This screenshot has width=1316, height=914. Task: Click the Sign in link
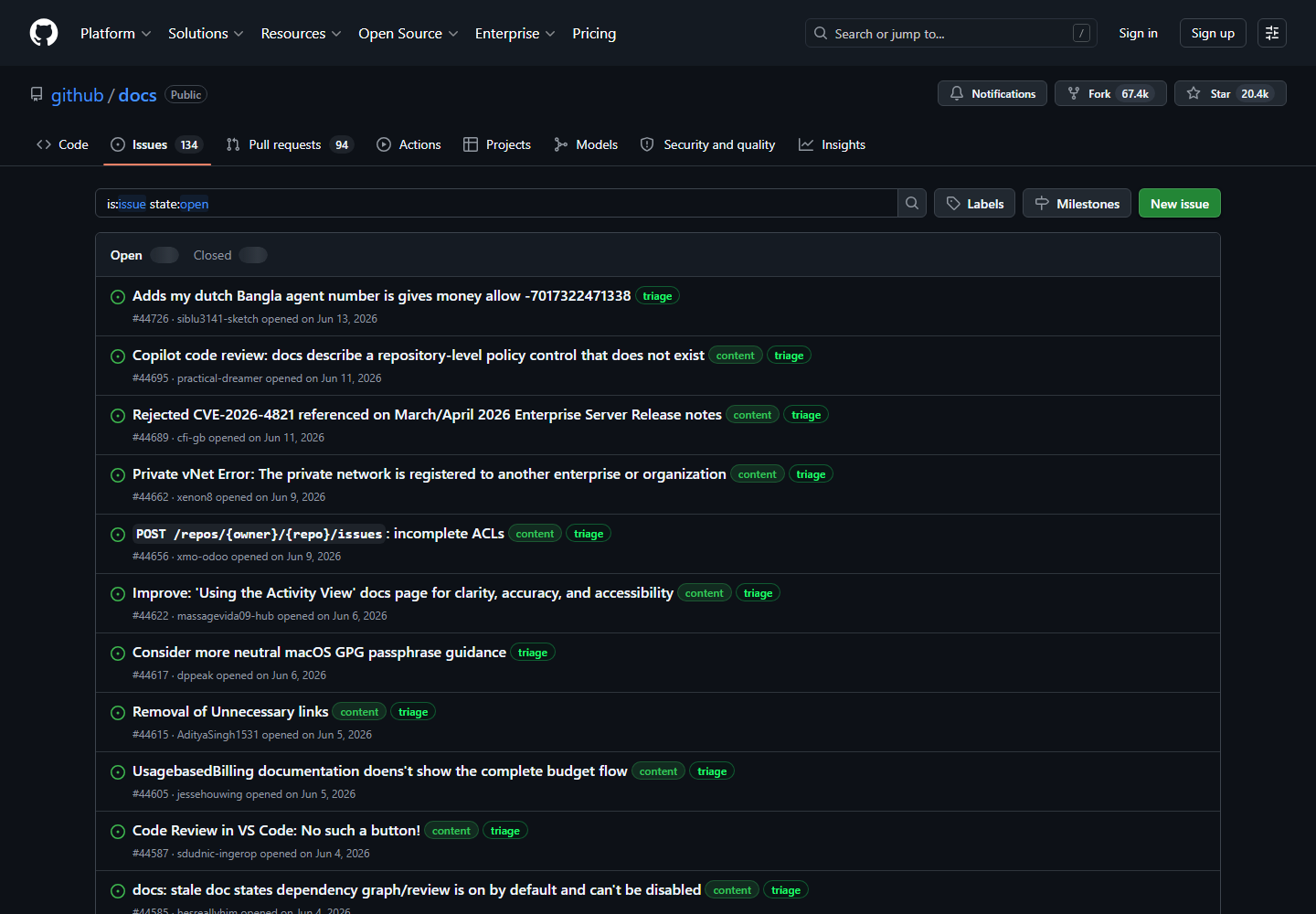click(1138, 33)
